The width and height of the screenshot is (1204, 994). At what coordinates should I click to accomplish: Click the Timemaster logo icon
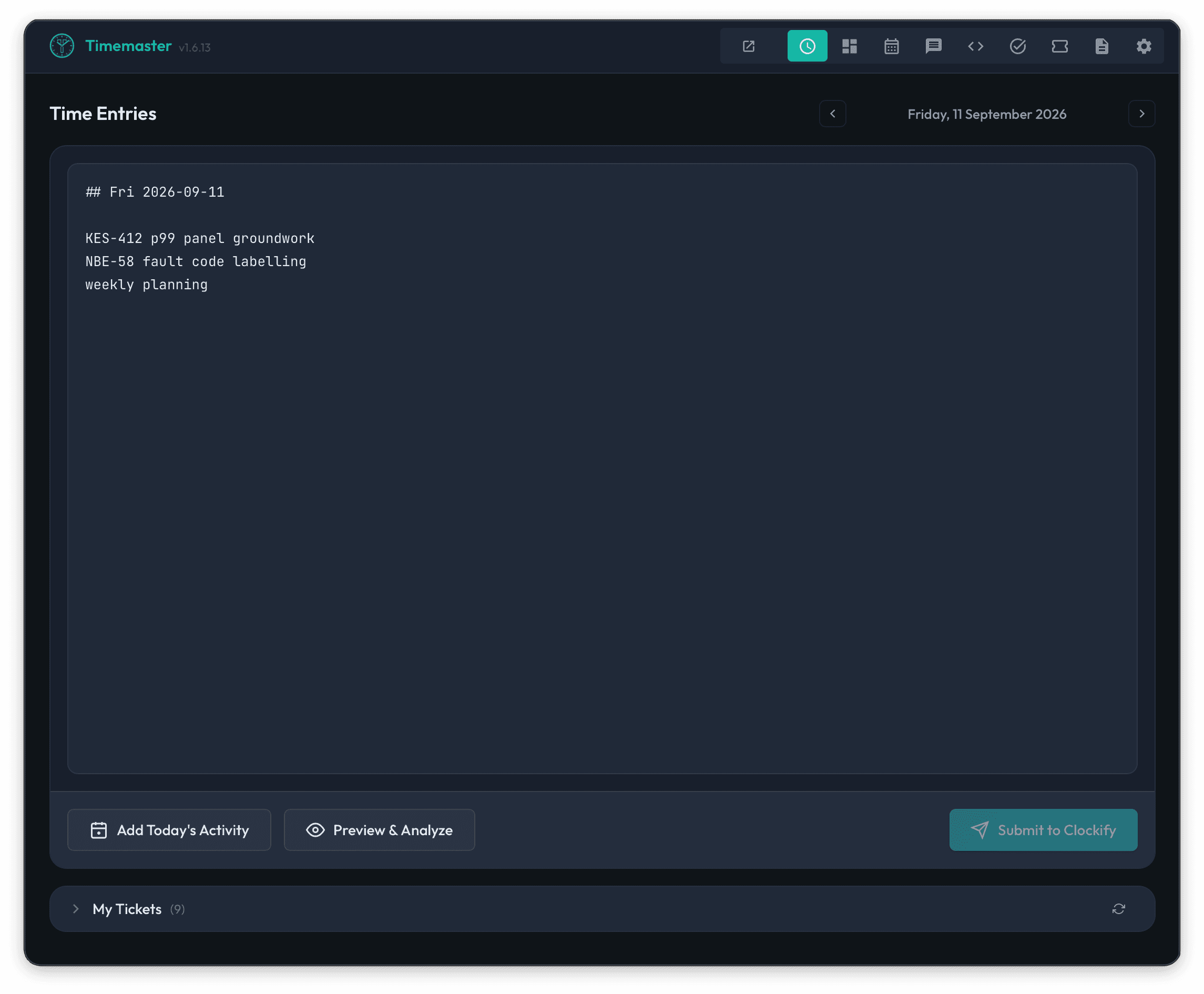pos(62,46)
